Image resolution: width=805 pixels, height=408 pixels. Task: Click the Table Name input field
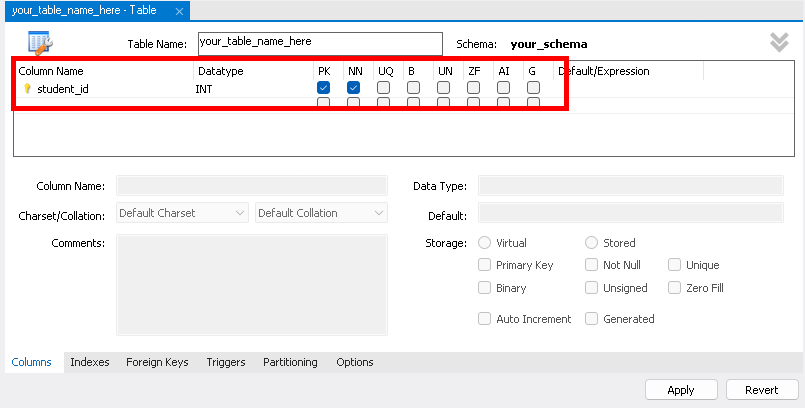click(320, 44)
